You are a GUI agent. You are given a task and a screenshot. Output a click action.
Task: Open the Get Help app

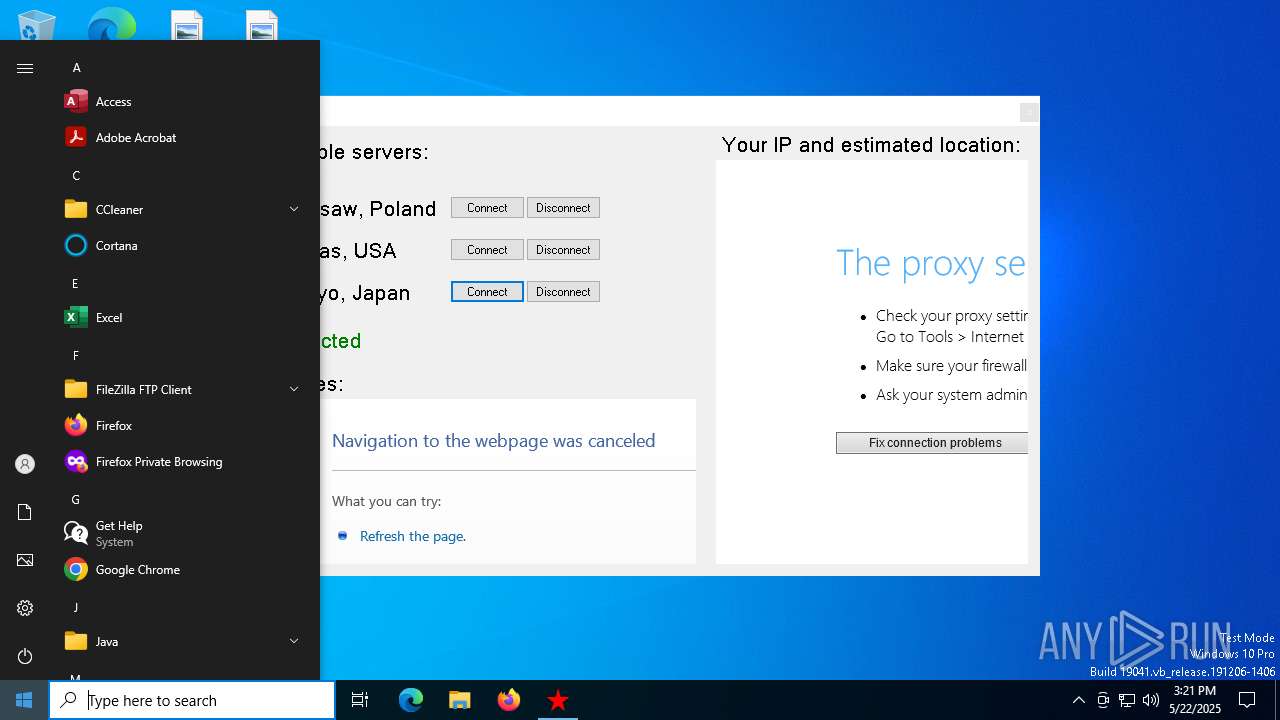click(180, 534)
